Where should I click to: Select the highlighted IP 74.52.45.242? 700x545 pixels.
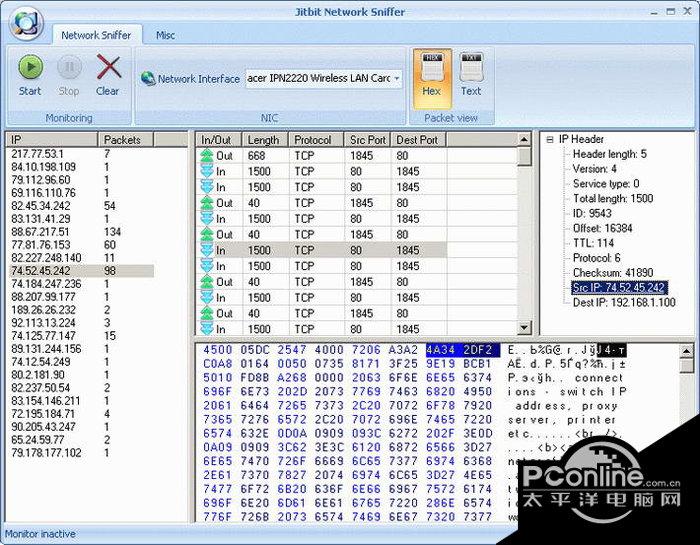(x=82, y=270)
